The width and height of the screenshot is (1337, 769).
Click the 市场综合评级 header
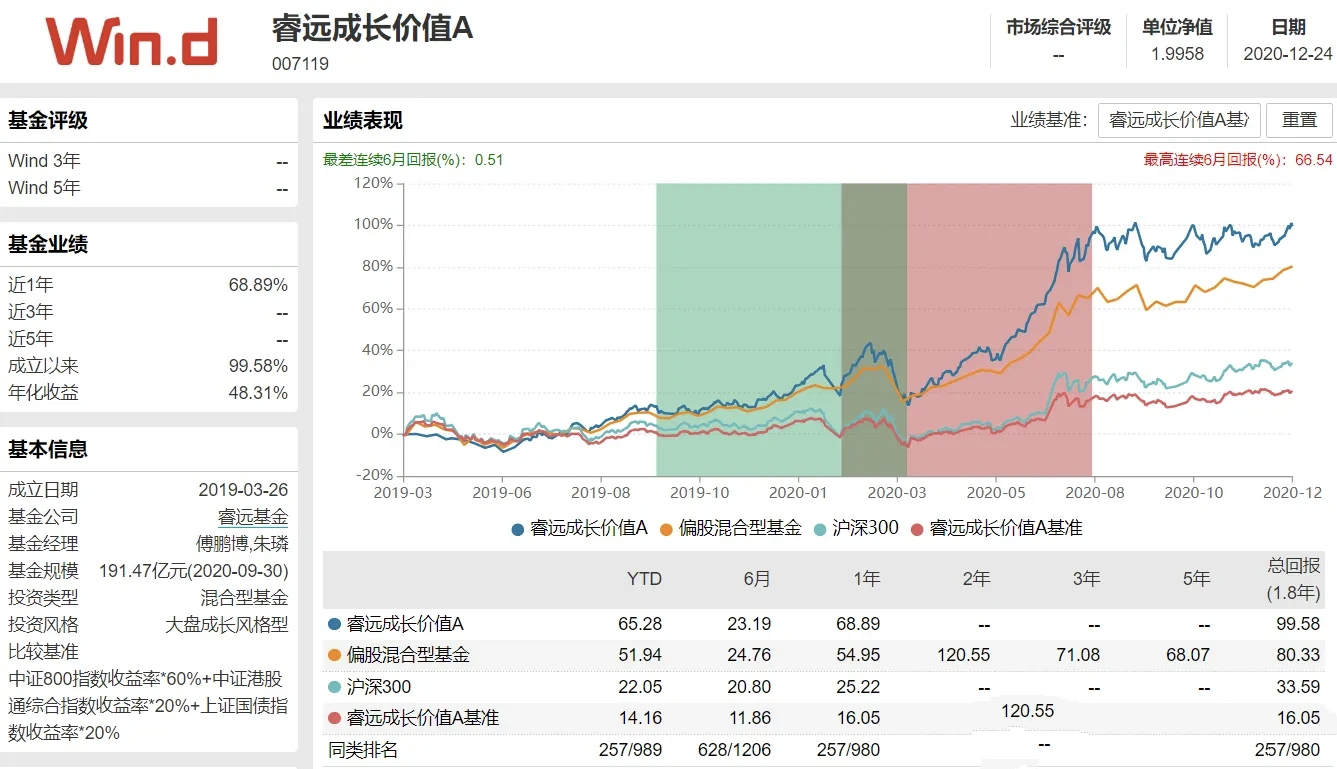point(1059,27)
